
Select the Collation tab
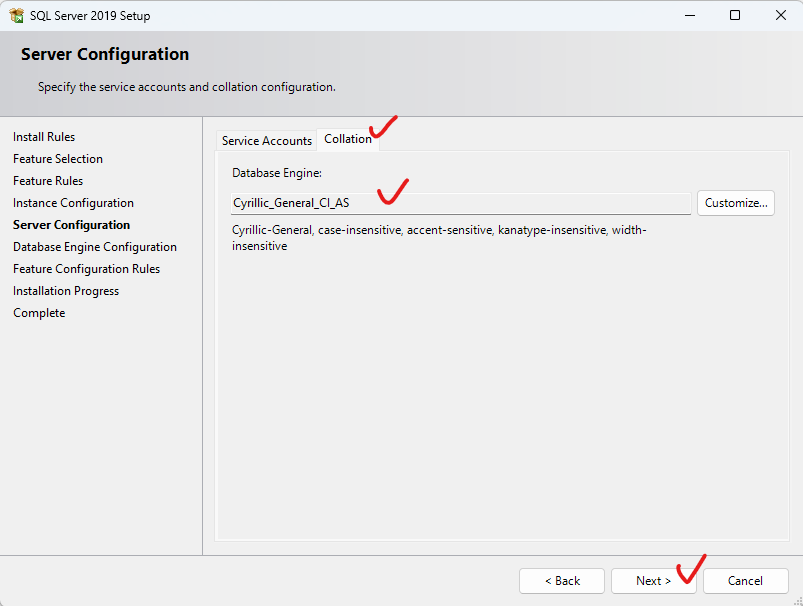tap(348, 139)
